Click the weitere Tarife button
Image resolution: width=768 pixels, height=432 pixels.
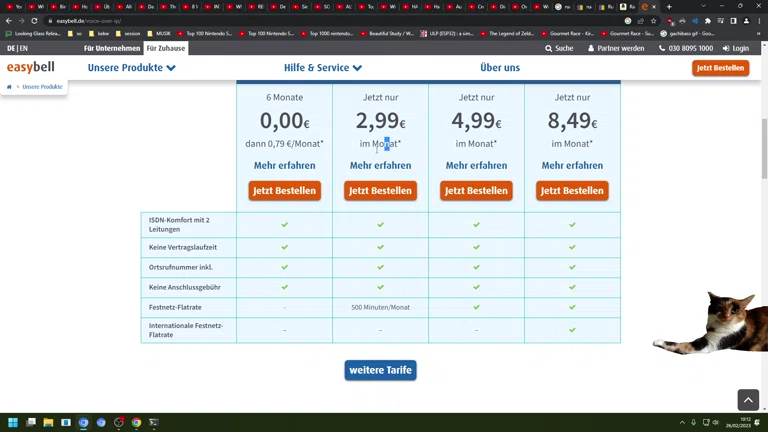380,370
